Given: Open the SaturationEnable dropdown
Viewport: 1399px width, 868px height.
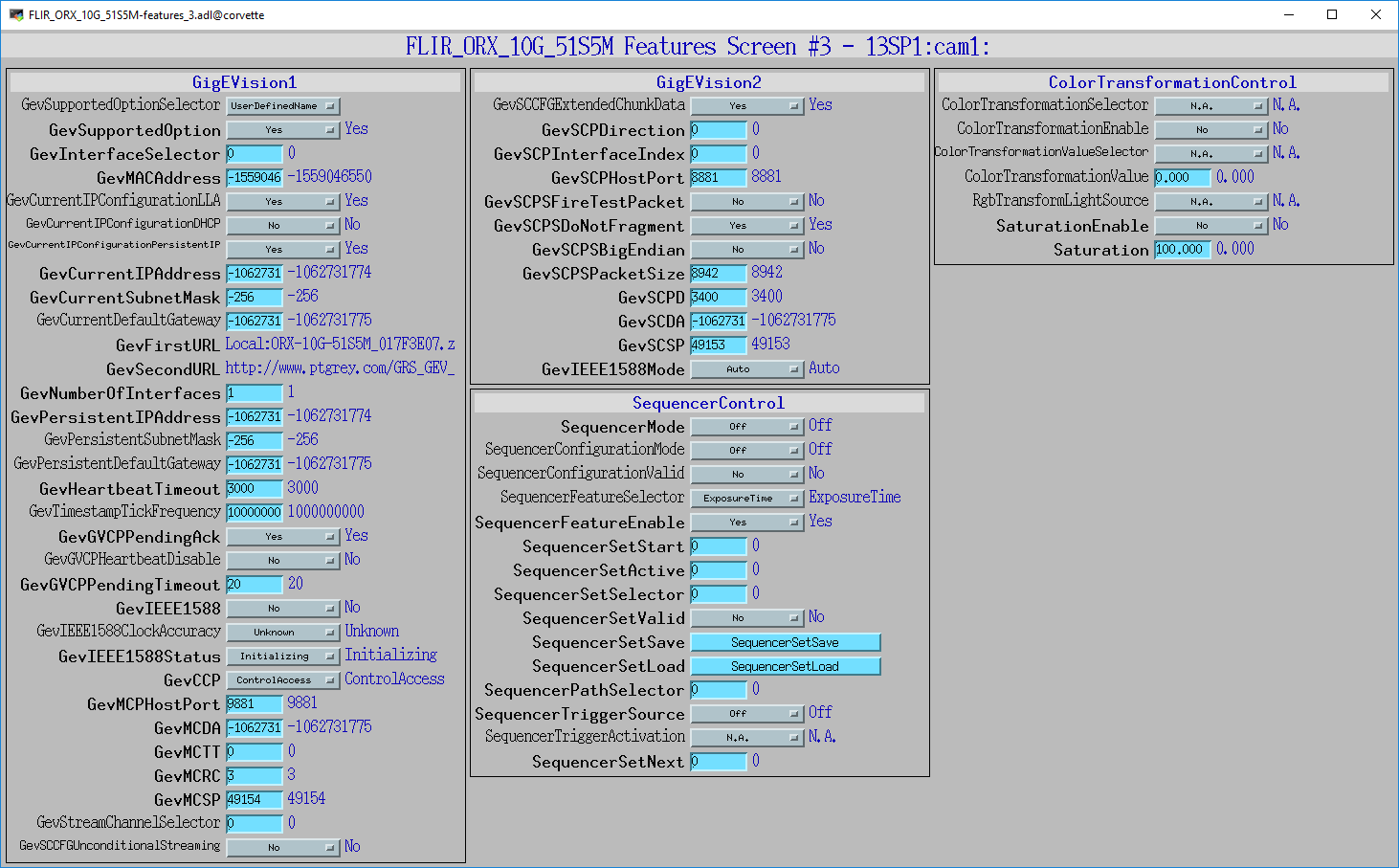Looking at the screenshot, I should [1211, 226].
